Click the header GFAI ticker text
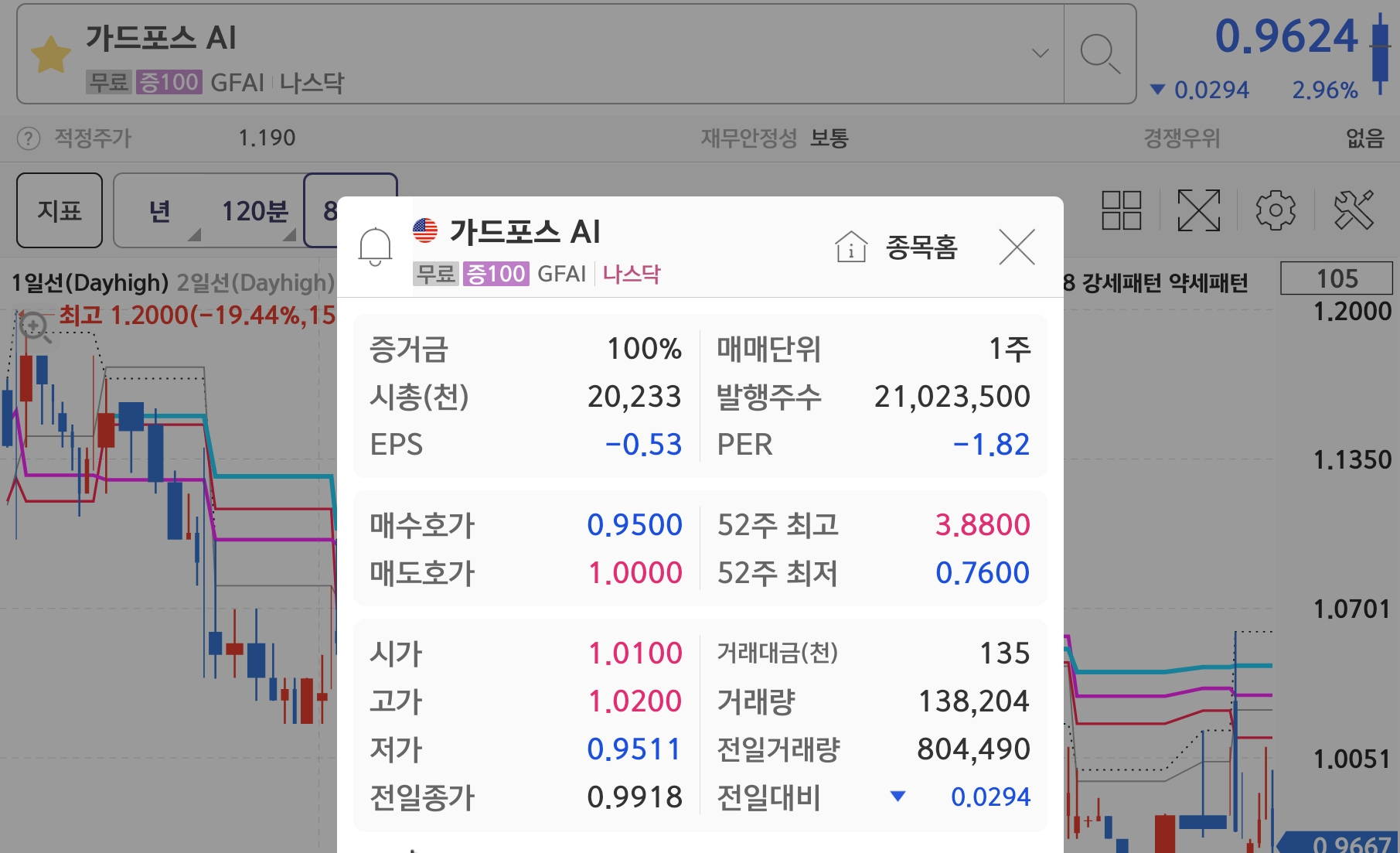This screenshot has width=1400, height=853. 237,82
